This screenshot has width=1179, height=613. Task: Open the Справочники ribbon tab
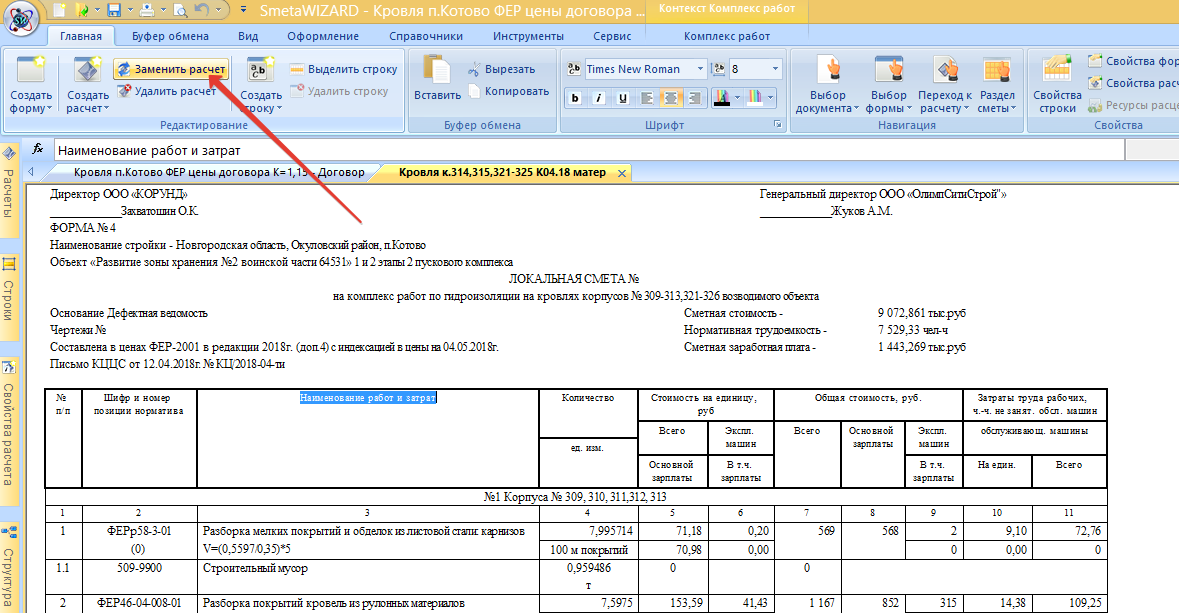click(426, 36)
